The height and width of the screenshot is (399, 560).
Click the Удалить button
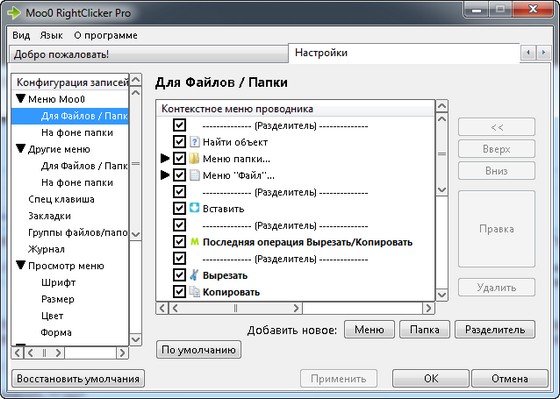497,288
